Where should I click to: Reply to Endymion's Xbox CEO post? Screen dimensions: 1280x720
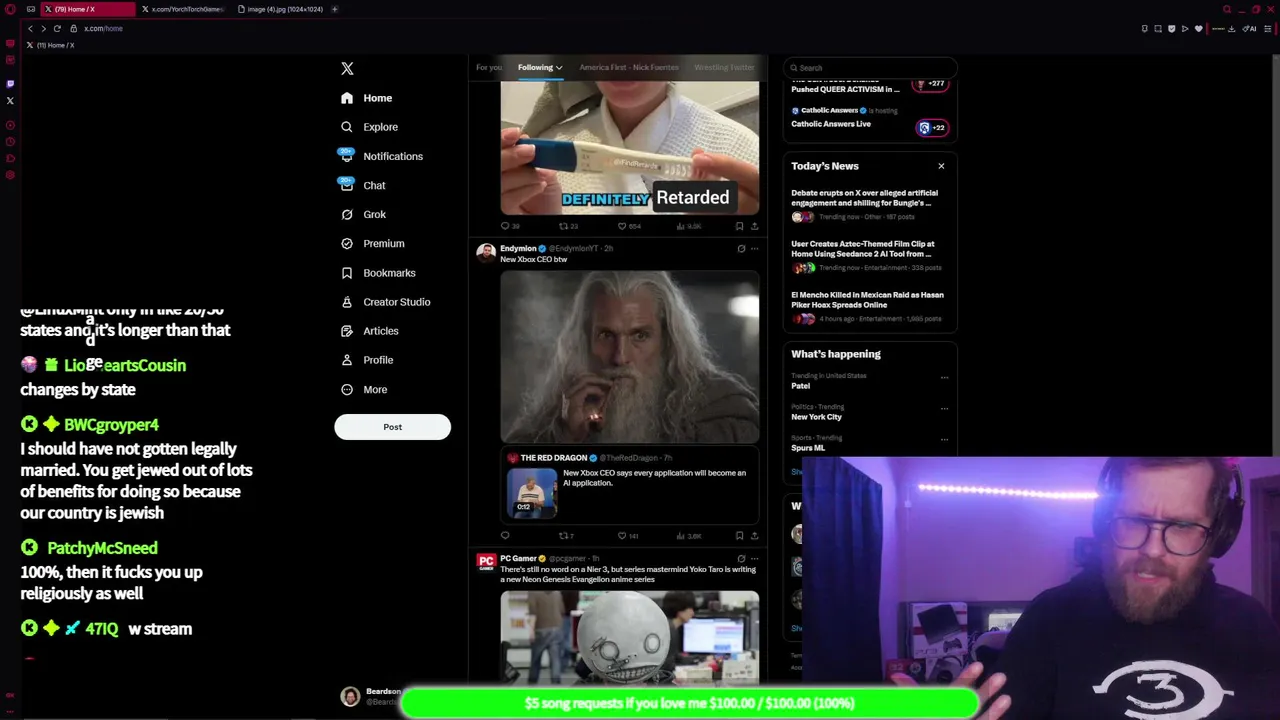click(505, 536)
